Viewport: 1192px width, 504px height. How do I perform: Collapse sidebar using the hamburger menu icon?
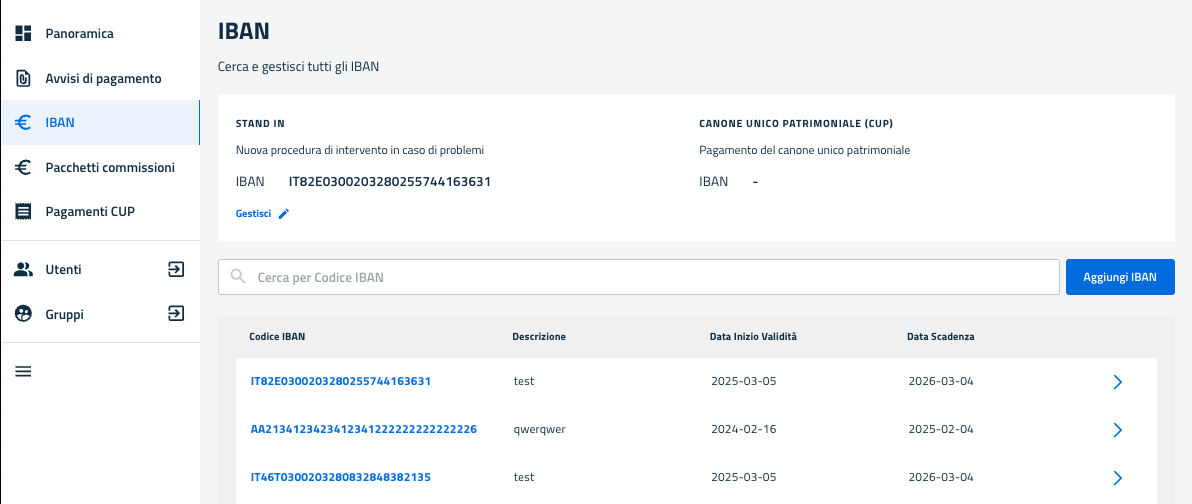(24, 371)
